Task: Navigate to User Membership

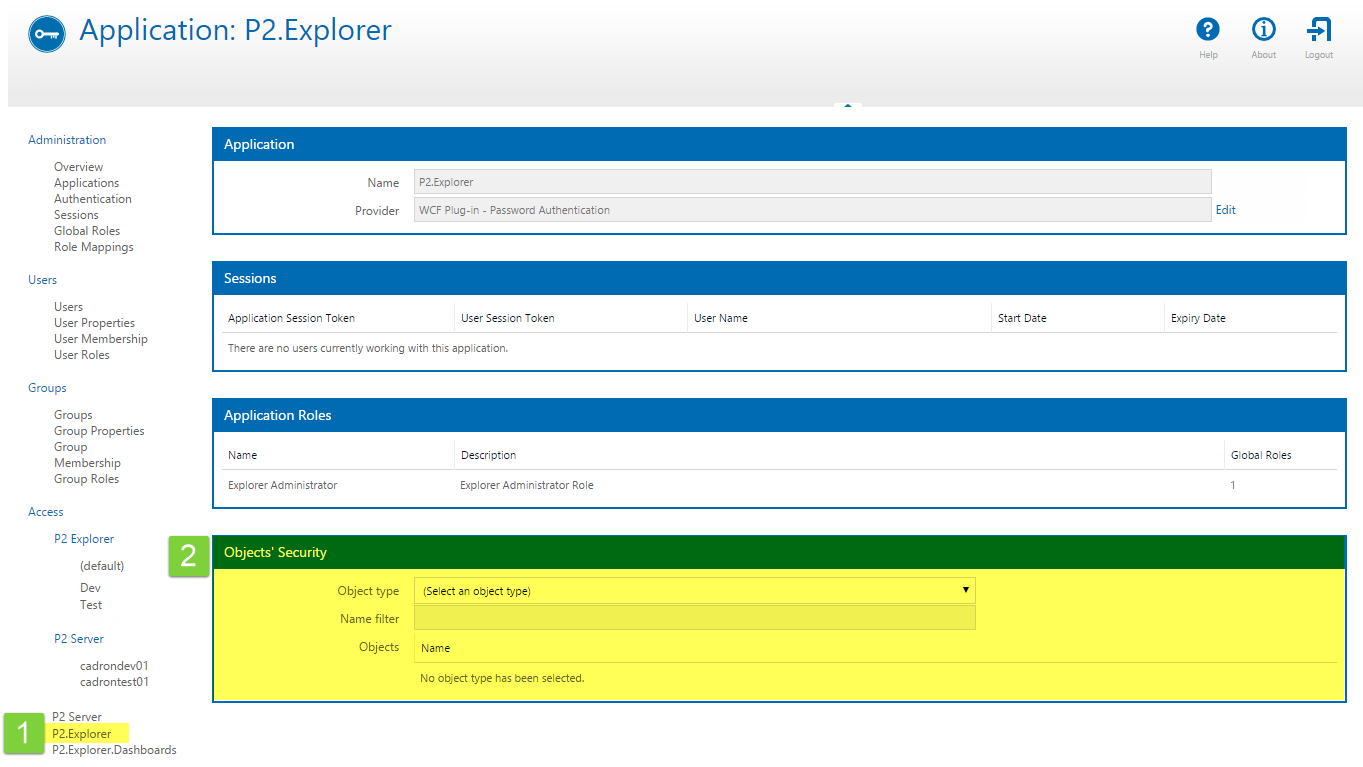Action: [x=100, y=339]
